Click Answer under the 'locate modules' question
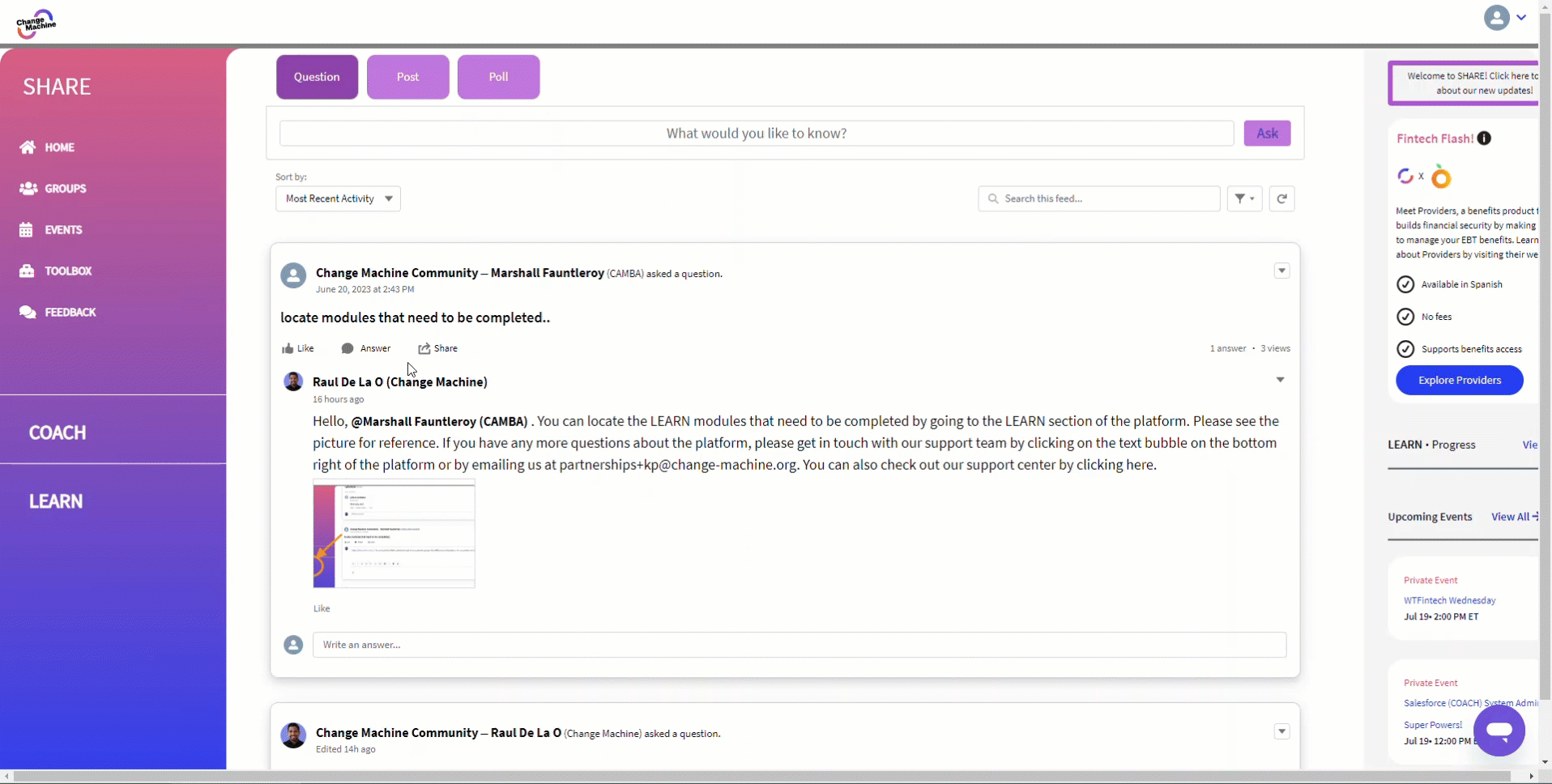The width and height of the screenshot is (1552, 784). click(x=366, y=348)
